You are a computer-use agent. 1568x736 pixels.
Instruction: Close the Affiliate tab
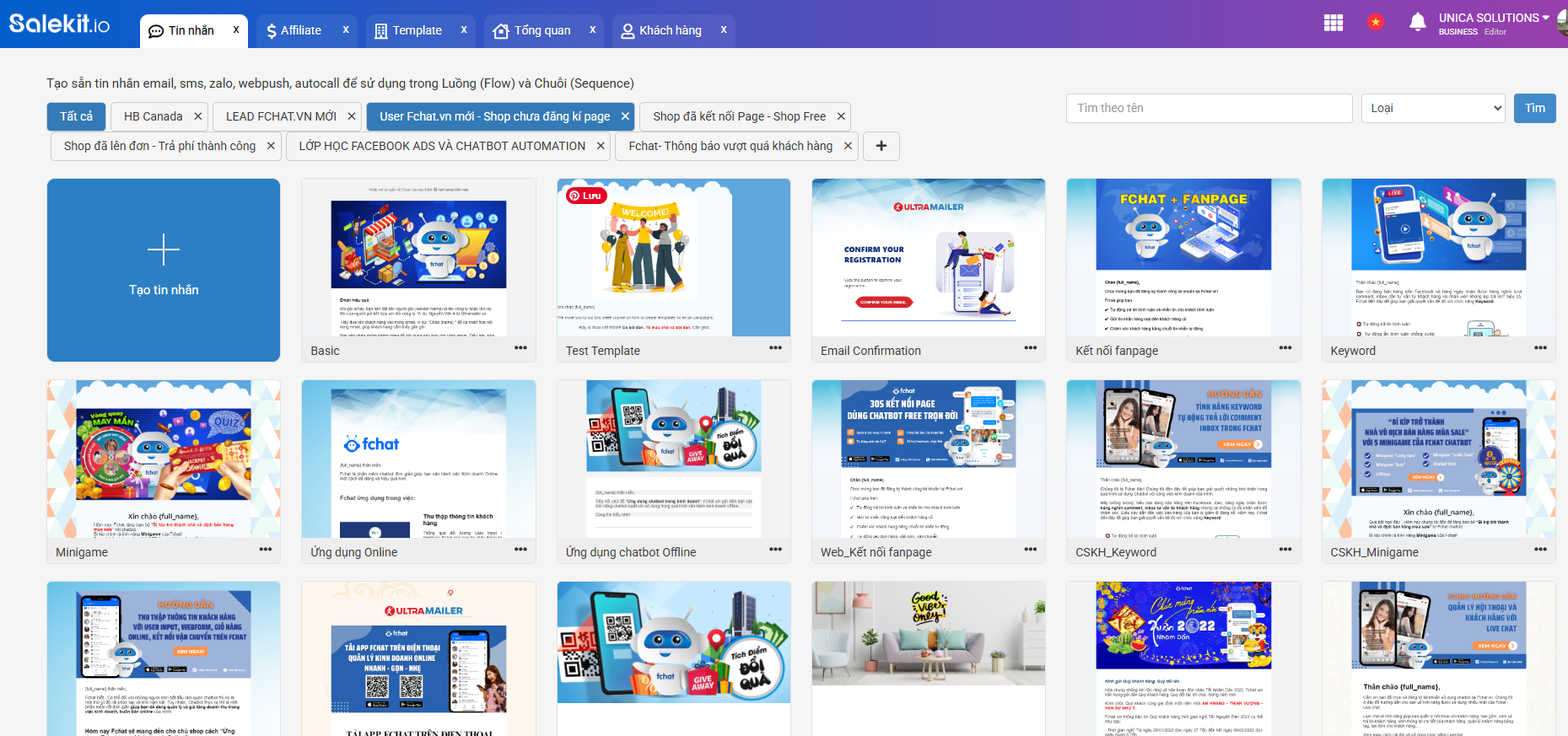[346, 30]
